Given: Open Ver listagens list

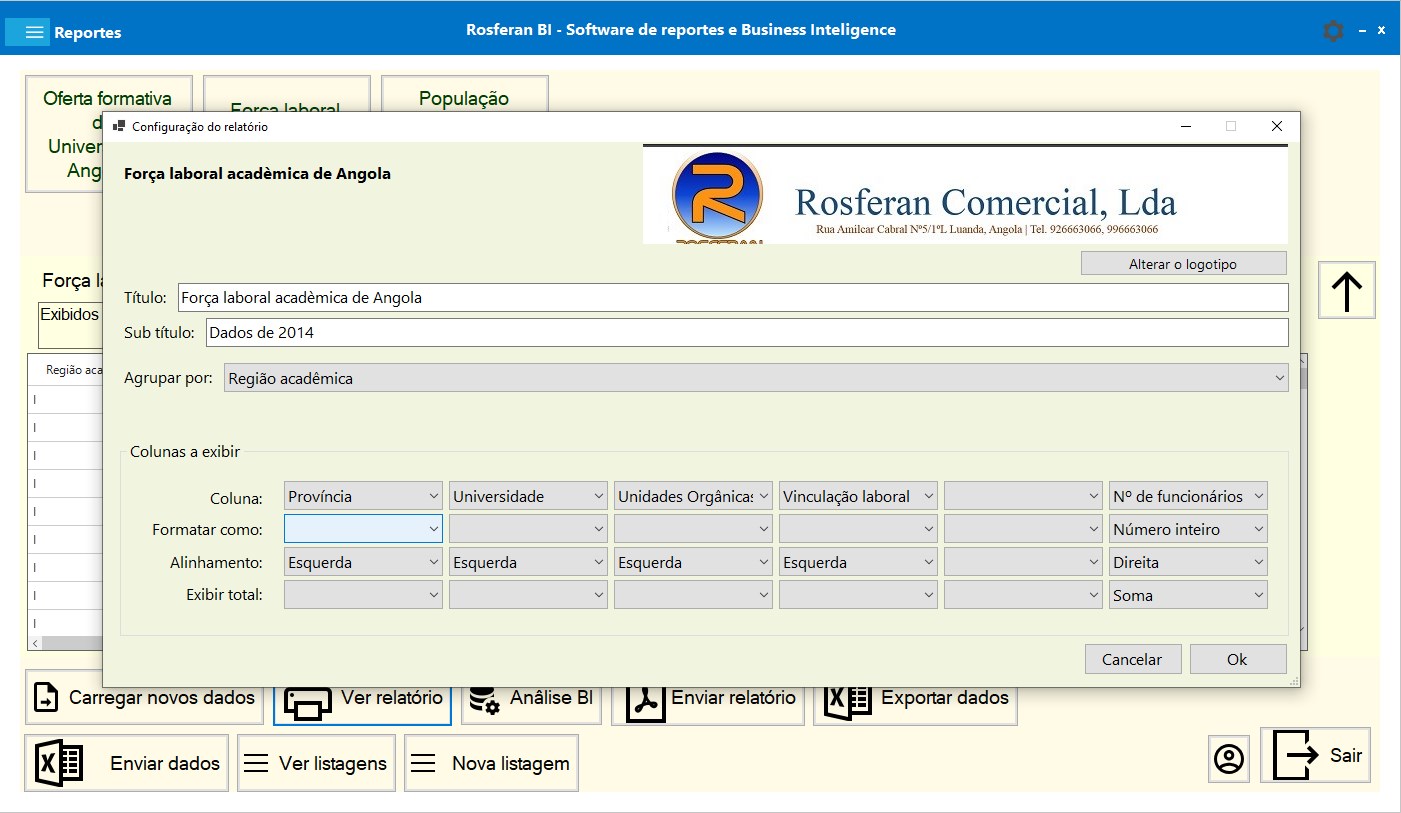Looking at the screenshot, I should (x=316, y=763).
